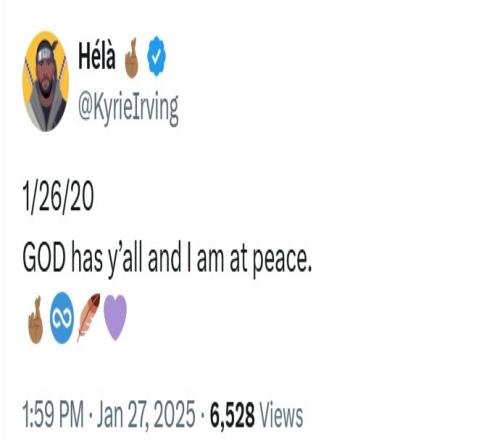Click the 1:59 PM timestamp
This screenshot has width=500, height=440.
(x=53, y=414)
